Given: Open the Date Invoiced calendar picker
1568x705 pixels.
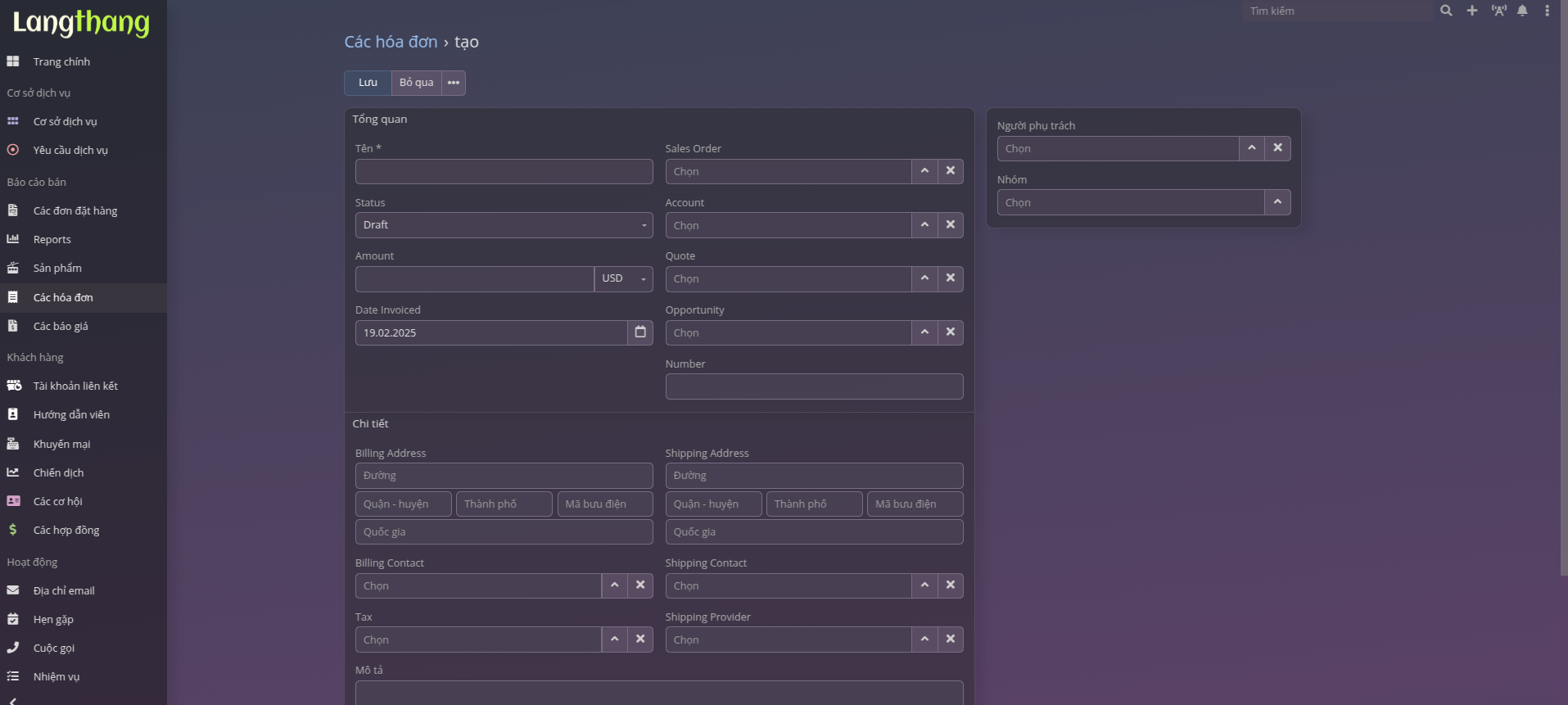Looking at the screenshot, I should [640, 332].
